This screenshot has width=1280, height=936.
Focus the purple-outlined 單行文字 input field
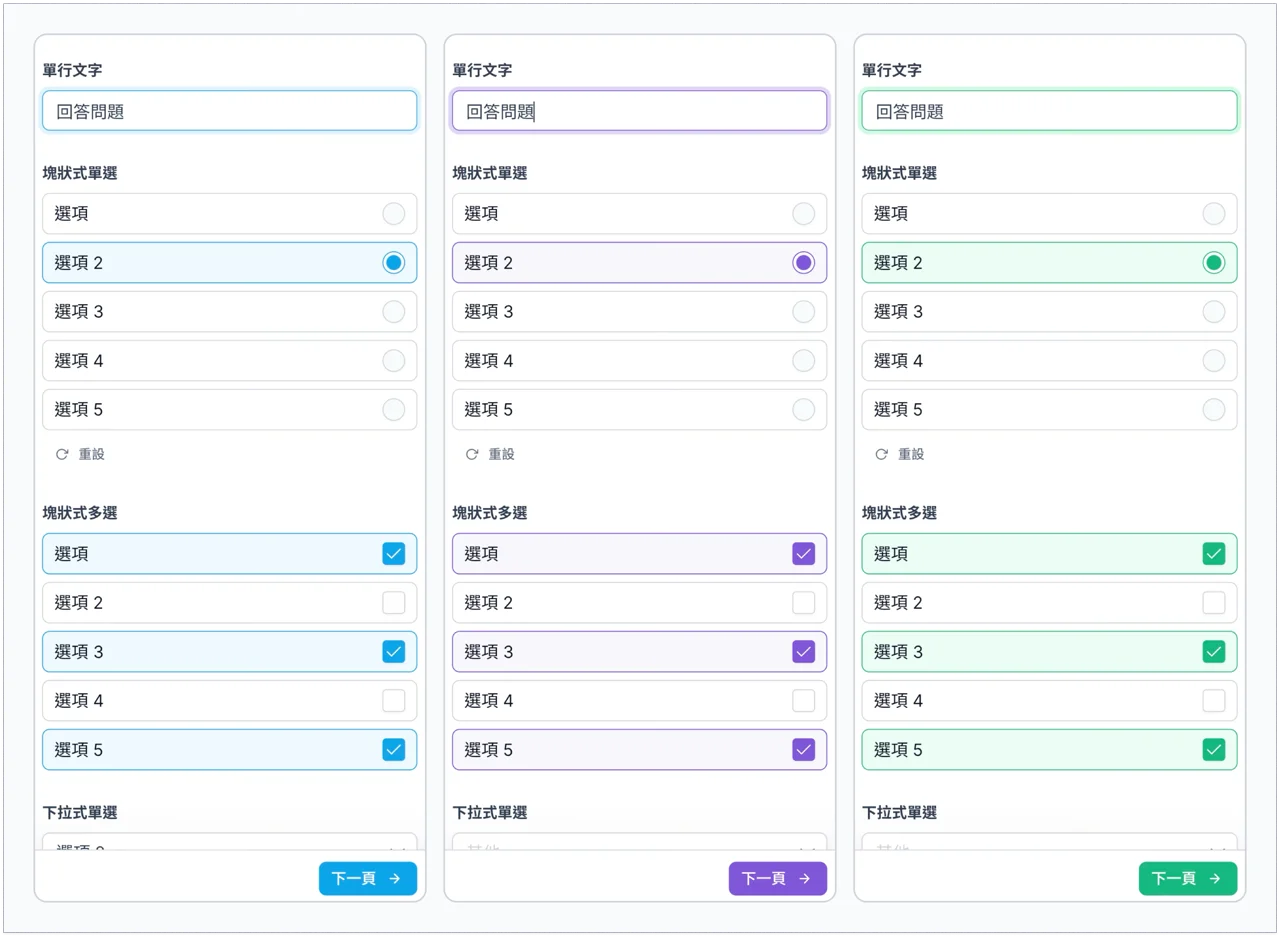(639, 111)
